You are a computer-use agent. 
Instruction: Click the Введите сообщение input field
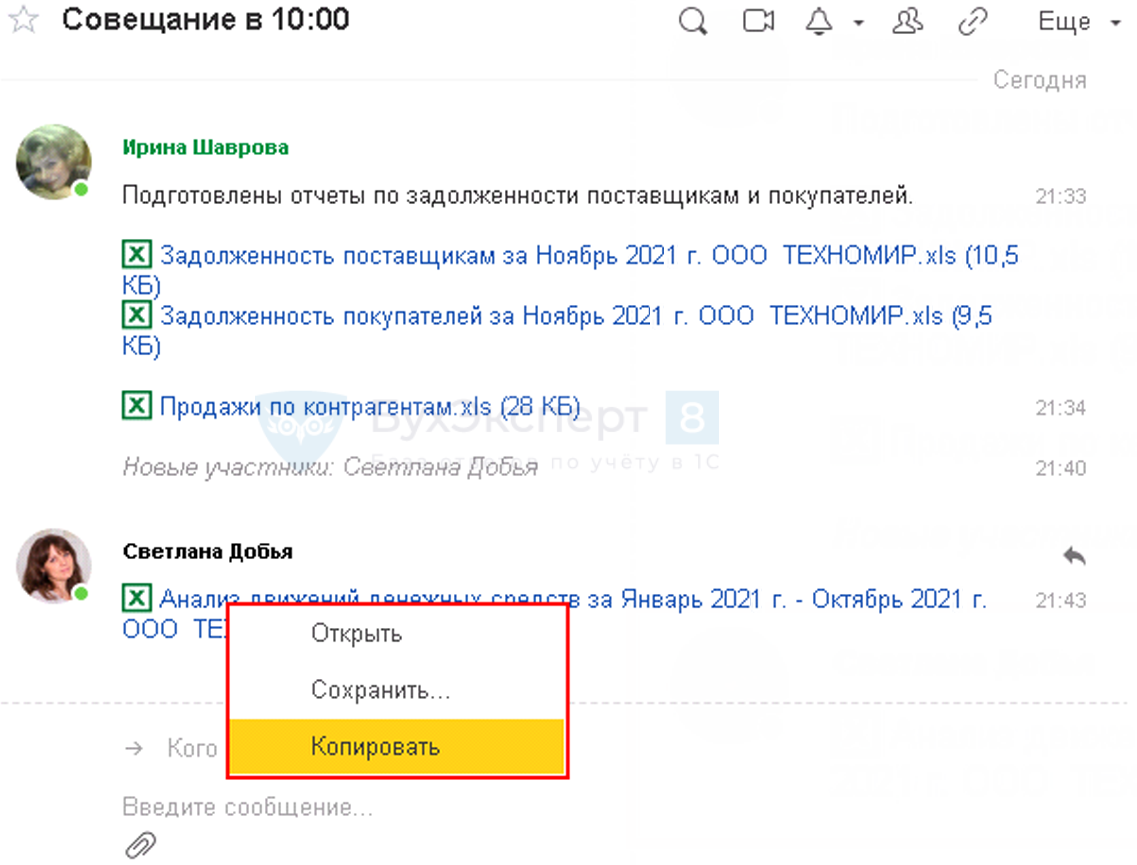tap(400, 807)
